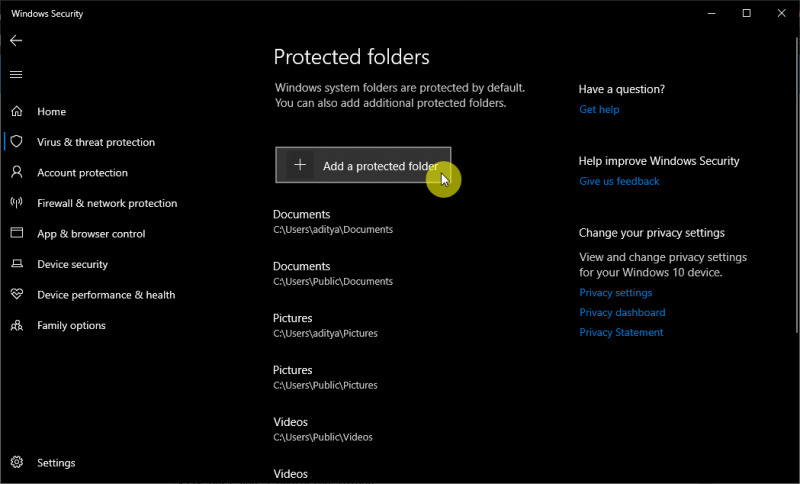This screenshot has height=484, width=800.
Task: Click the plus icon in Add a protected folder
Action: pyautogui.click(x=300, y=165)
